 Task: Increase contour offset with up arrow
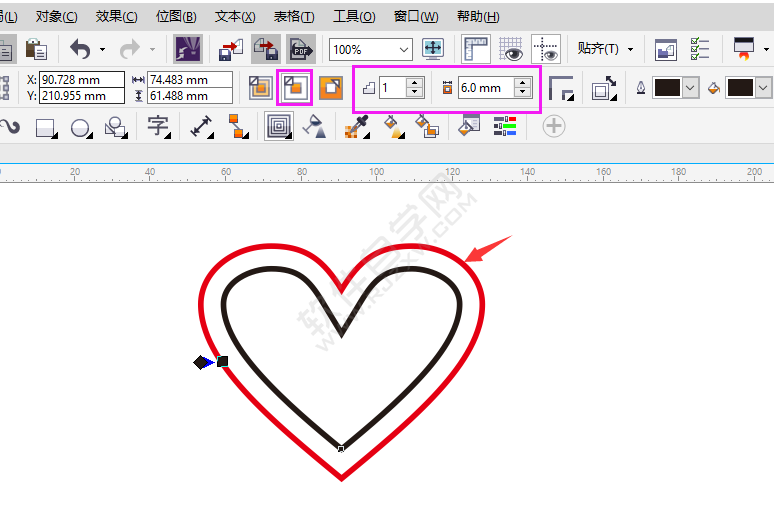522,83
